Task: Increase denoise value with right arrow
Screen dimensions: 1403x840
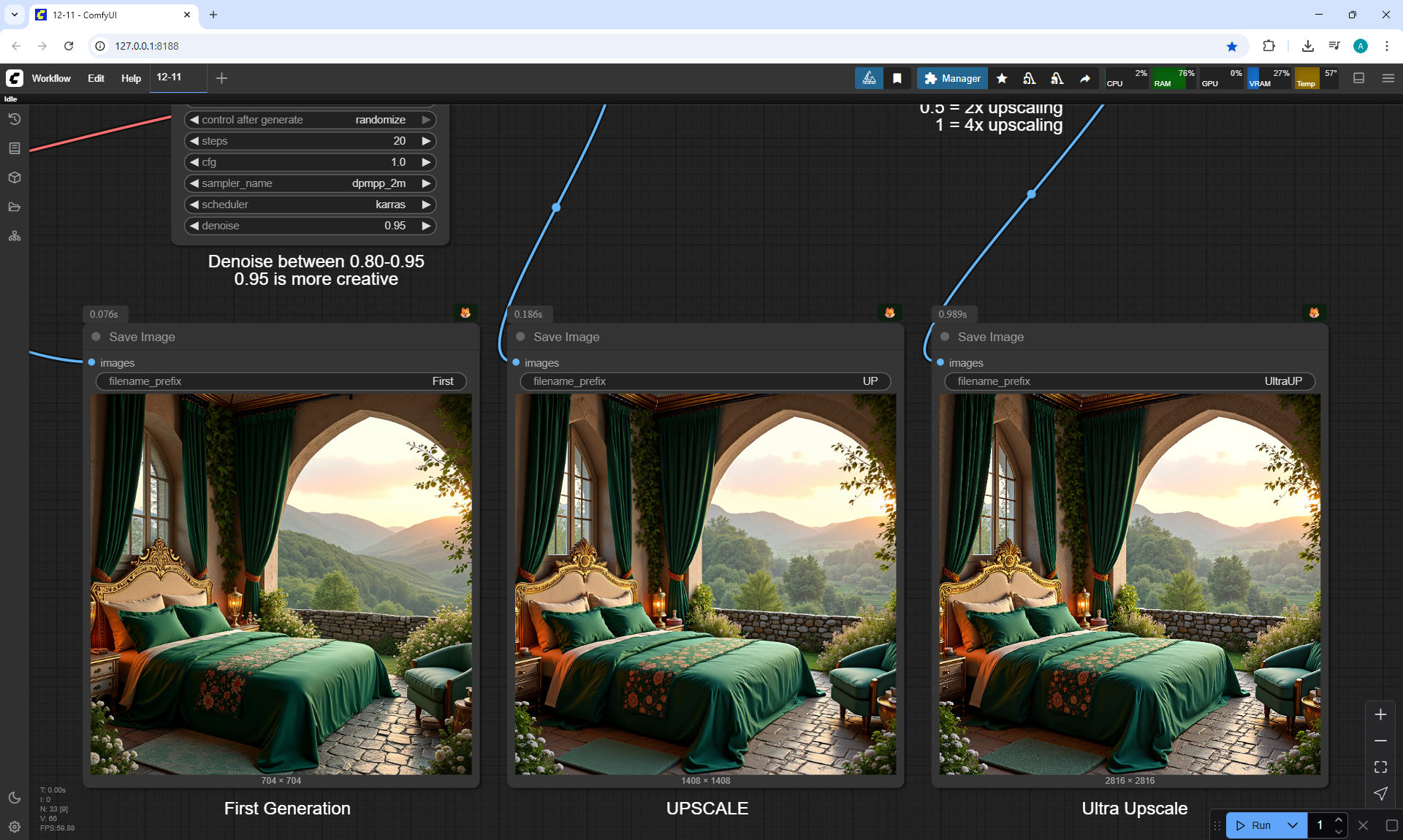Action: (426, 226)
